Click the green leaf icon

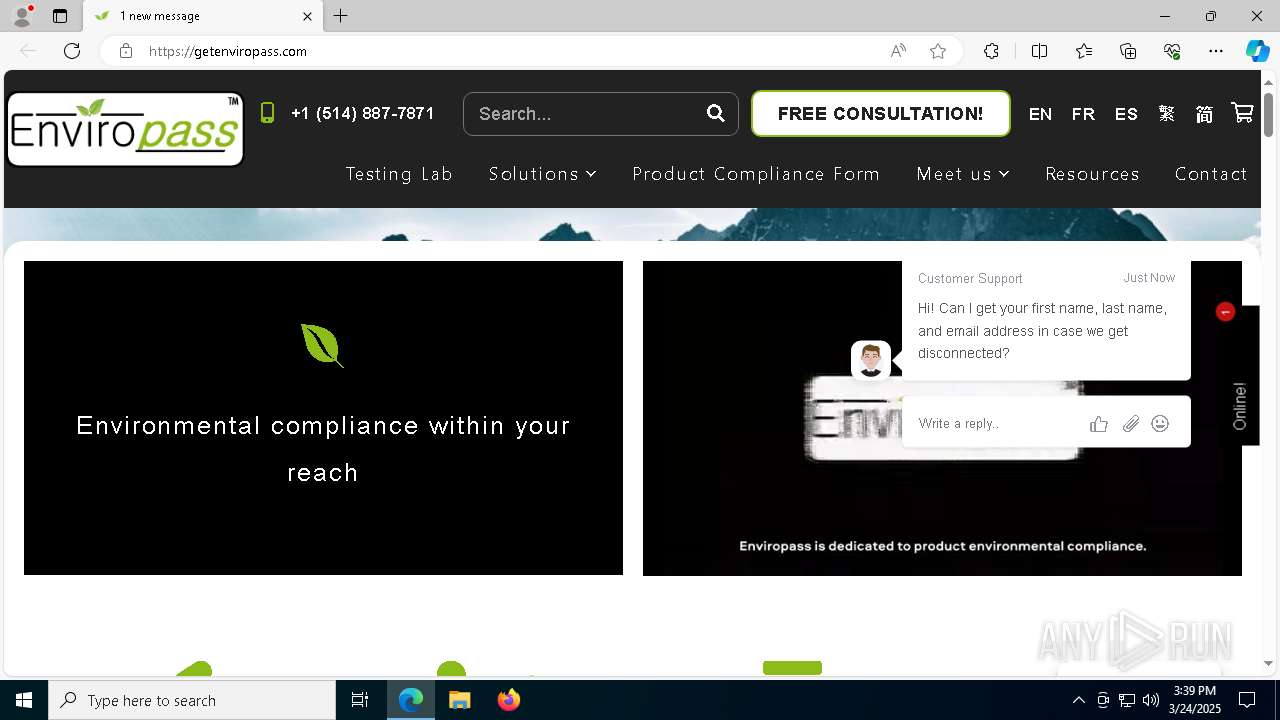pos(322,345)
